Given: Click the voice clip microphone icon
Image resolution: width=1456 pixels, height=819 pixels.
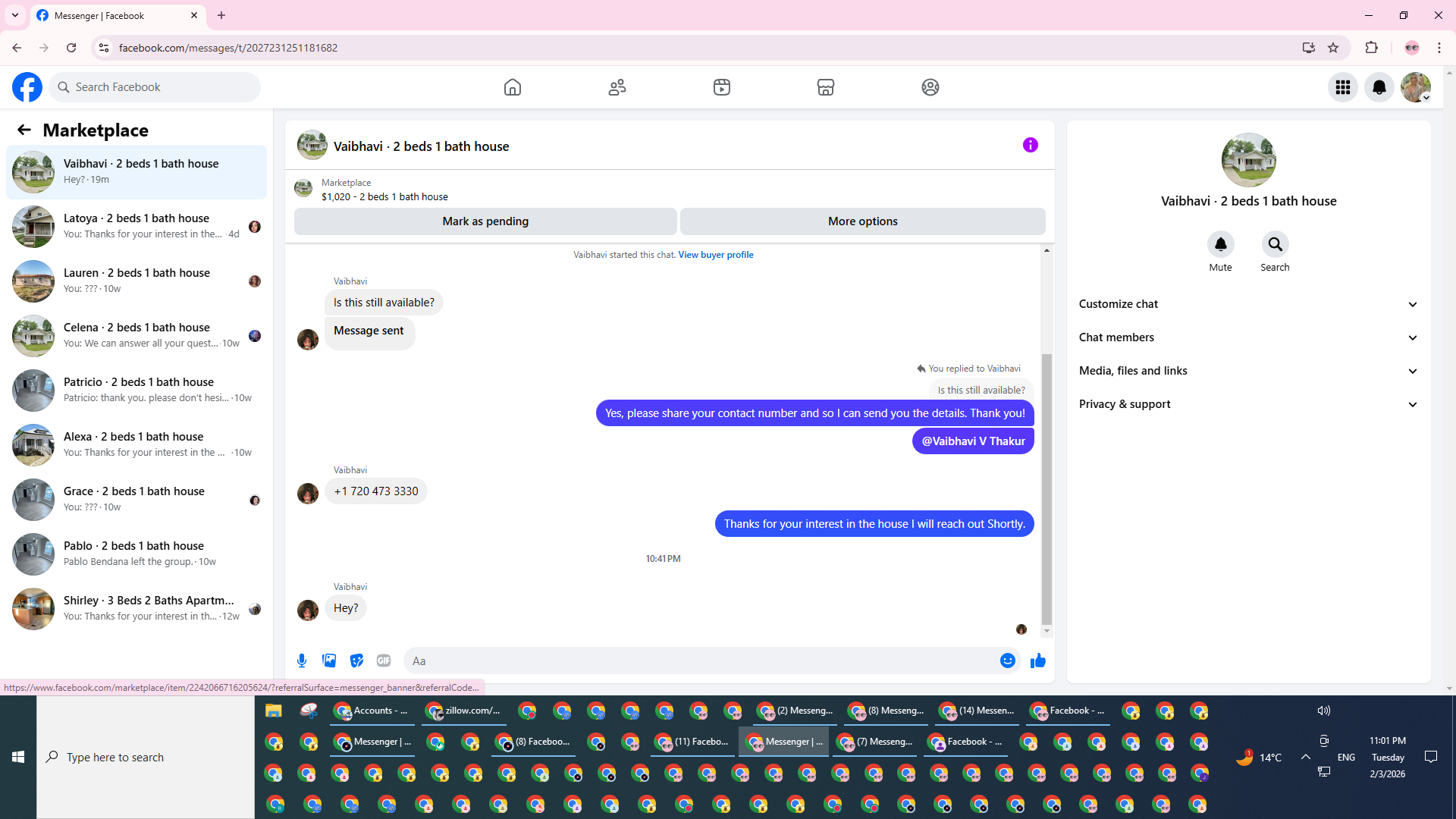Looking at the screenshot, I should [x=302, y=661].
